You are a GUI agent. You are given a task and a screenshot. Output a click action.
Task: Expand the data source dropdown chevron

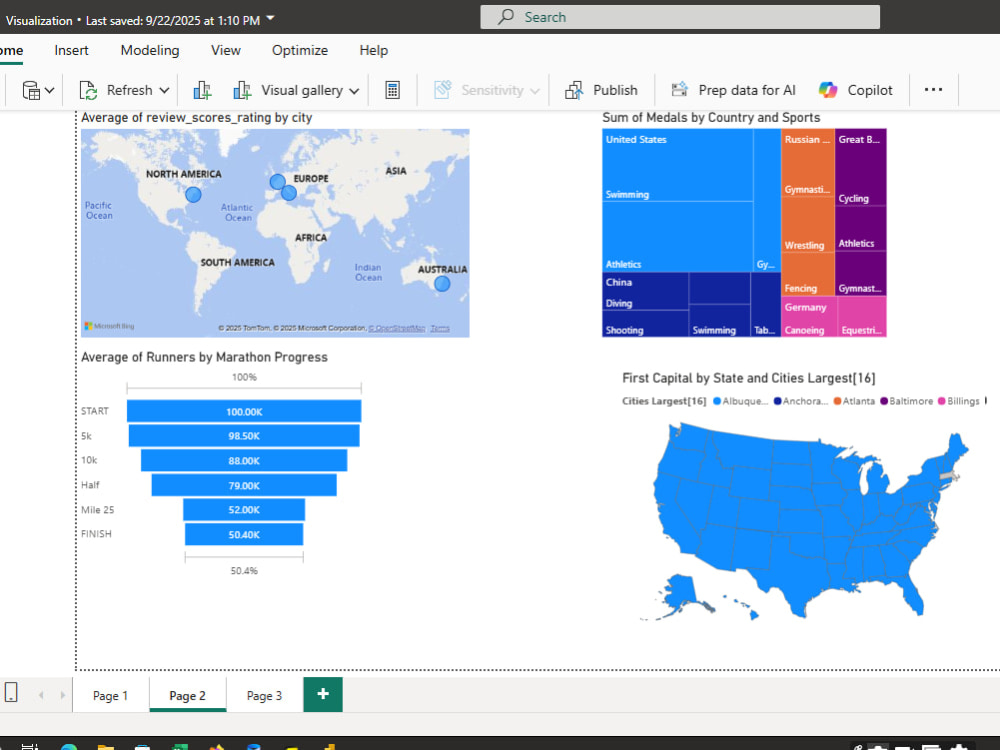click(50, 91)
